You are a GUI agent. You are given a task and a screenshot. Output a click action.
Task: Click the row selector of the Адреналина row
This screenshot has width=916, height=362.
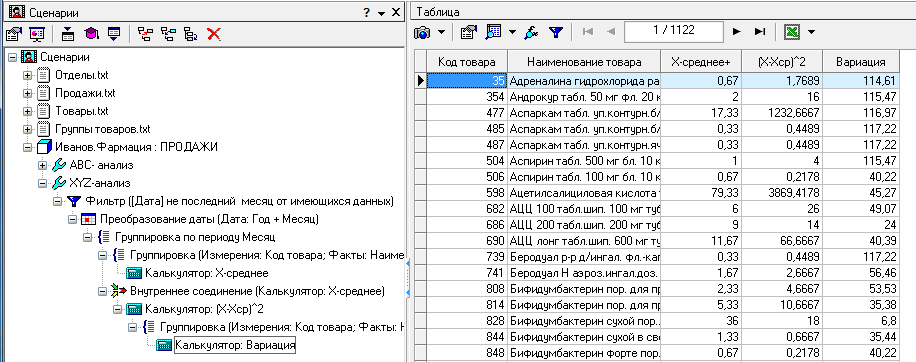(420, 81)
